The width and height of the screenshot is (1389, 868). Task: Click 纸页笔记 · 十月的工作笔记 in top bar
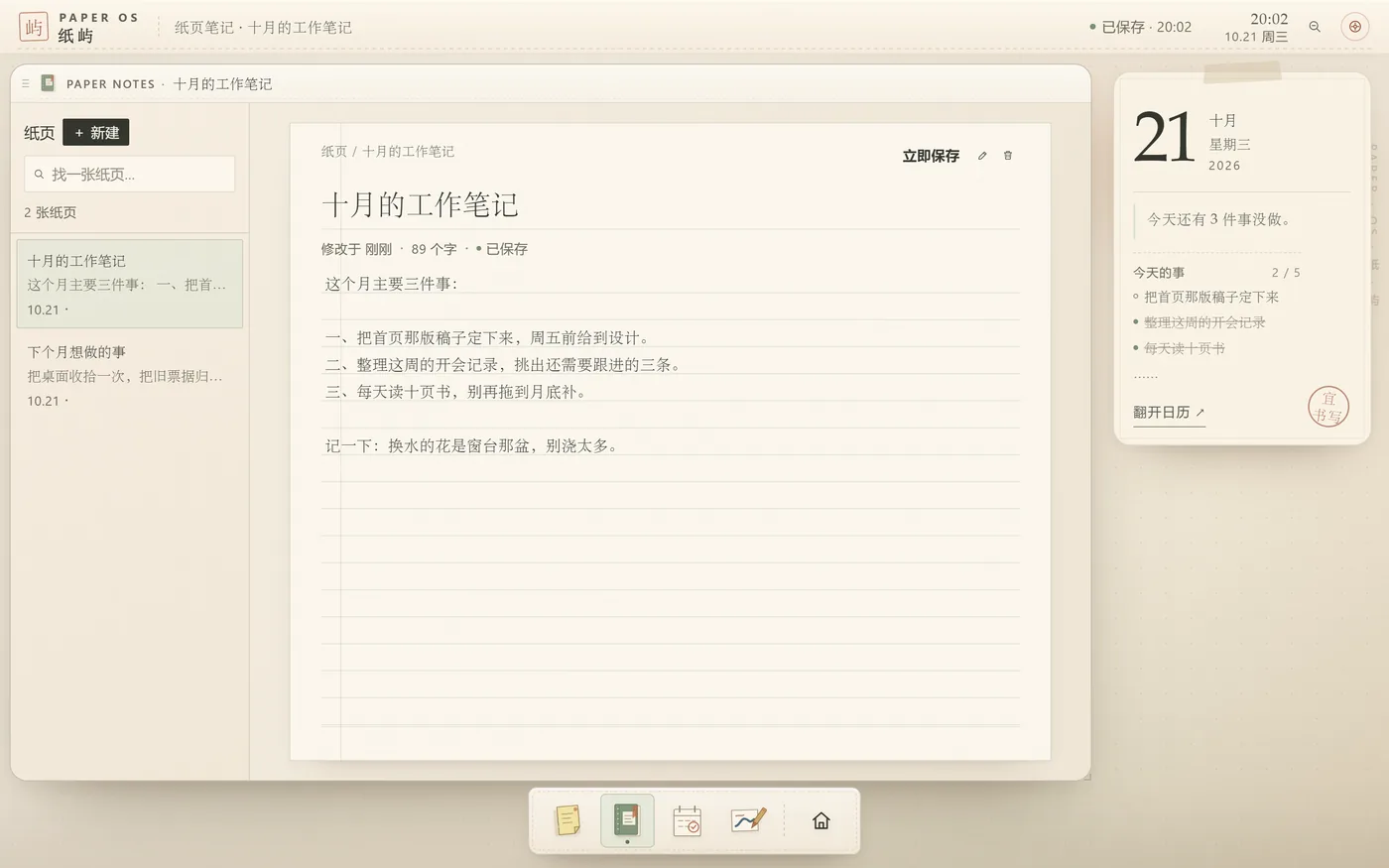[x=263, y=27]
